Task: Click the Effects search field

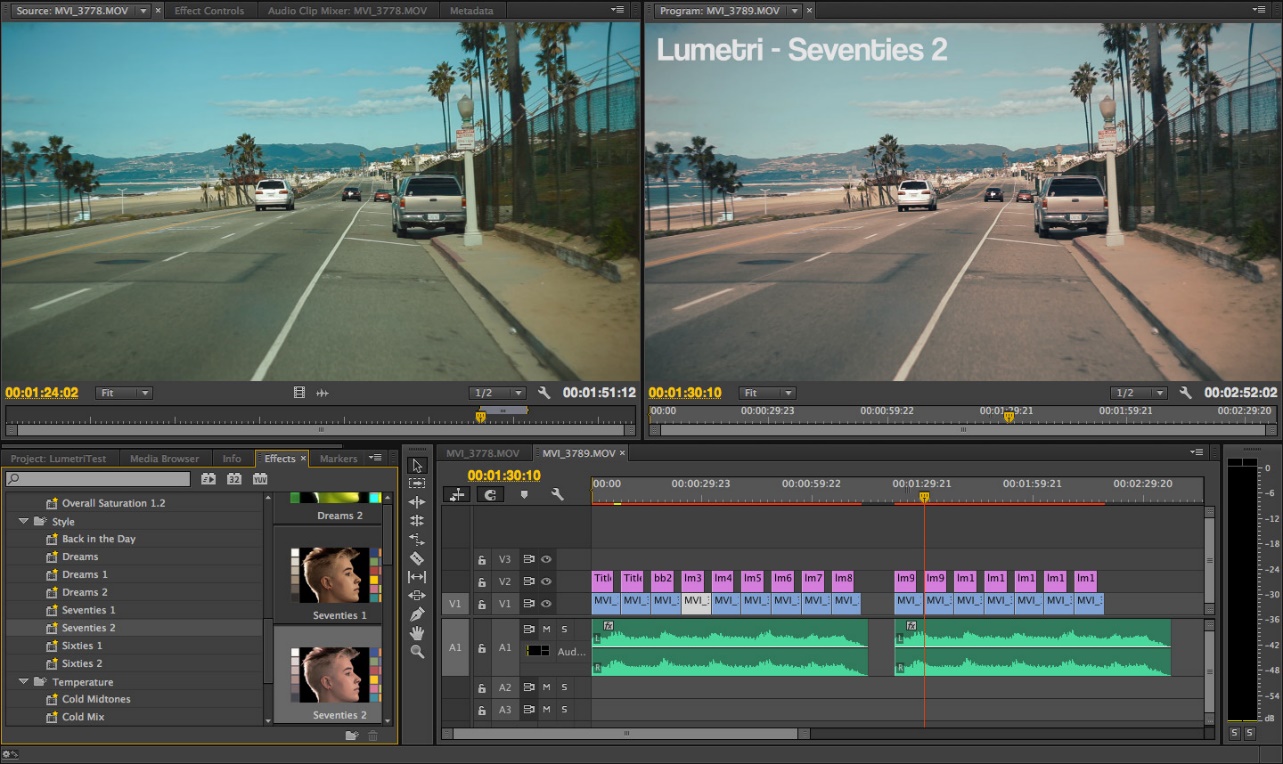Action: click(x=97, y=479)
